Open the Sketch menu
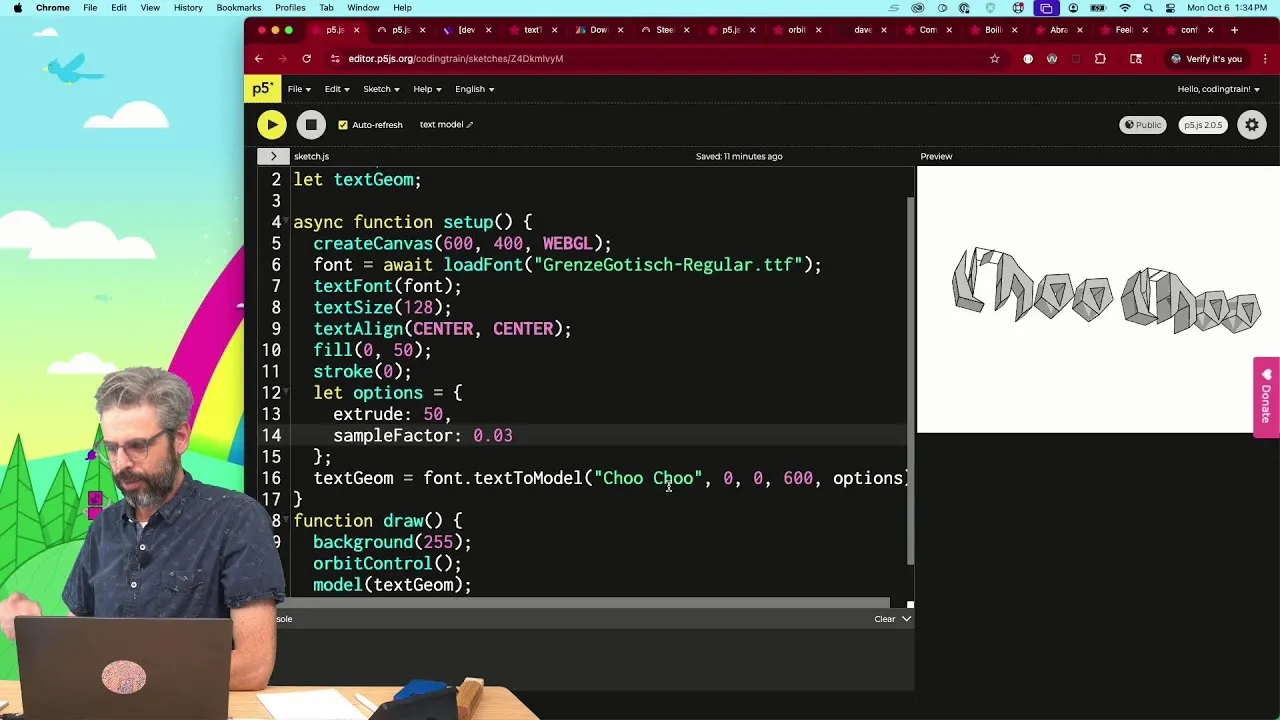 tap(380, 89)
